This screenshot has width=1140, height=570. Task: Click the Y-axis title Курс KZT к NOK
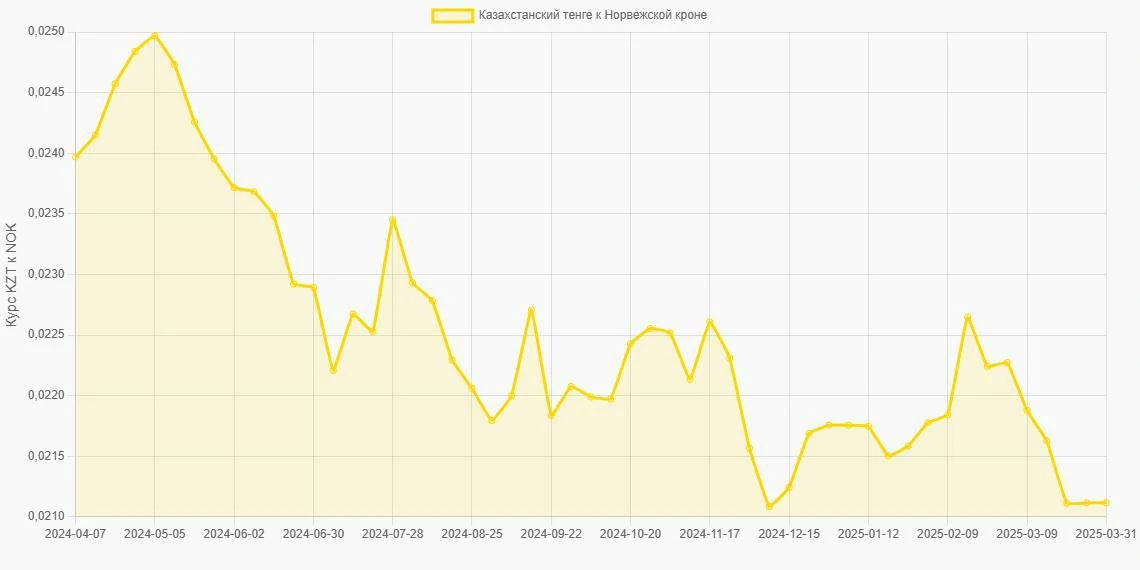[x=12, y=274]
